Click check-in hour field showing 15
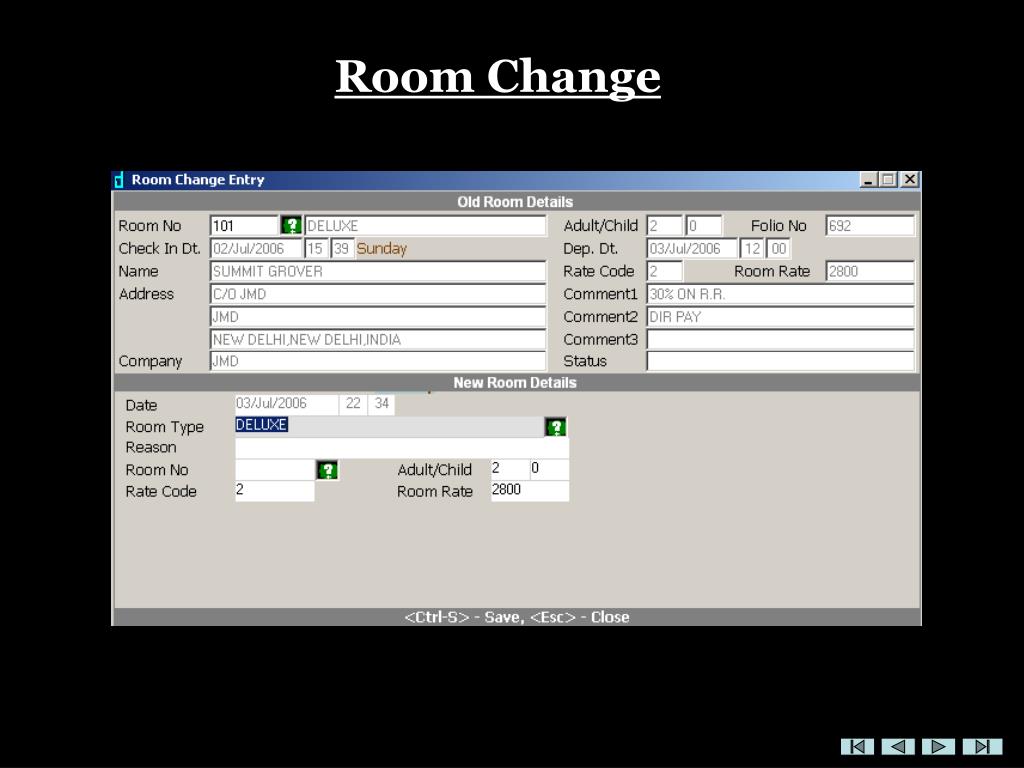This screenshot has width=1024, height=768. [x=316, y=248]
